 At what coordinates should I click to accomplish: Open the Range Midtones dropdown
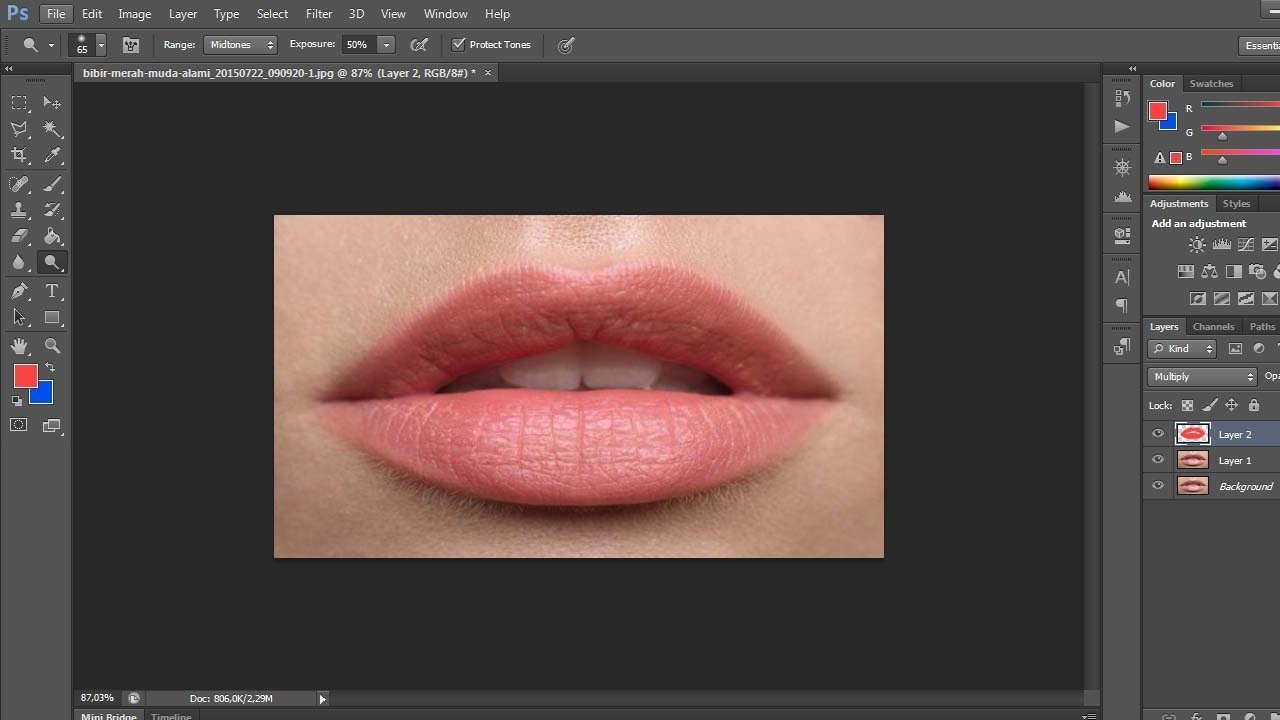pos(240,45)
